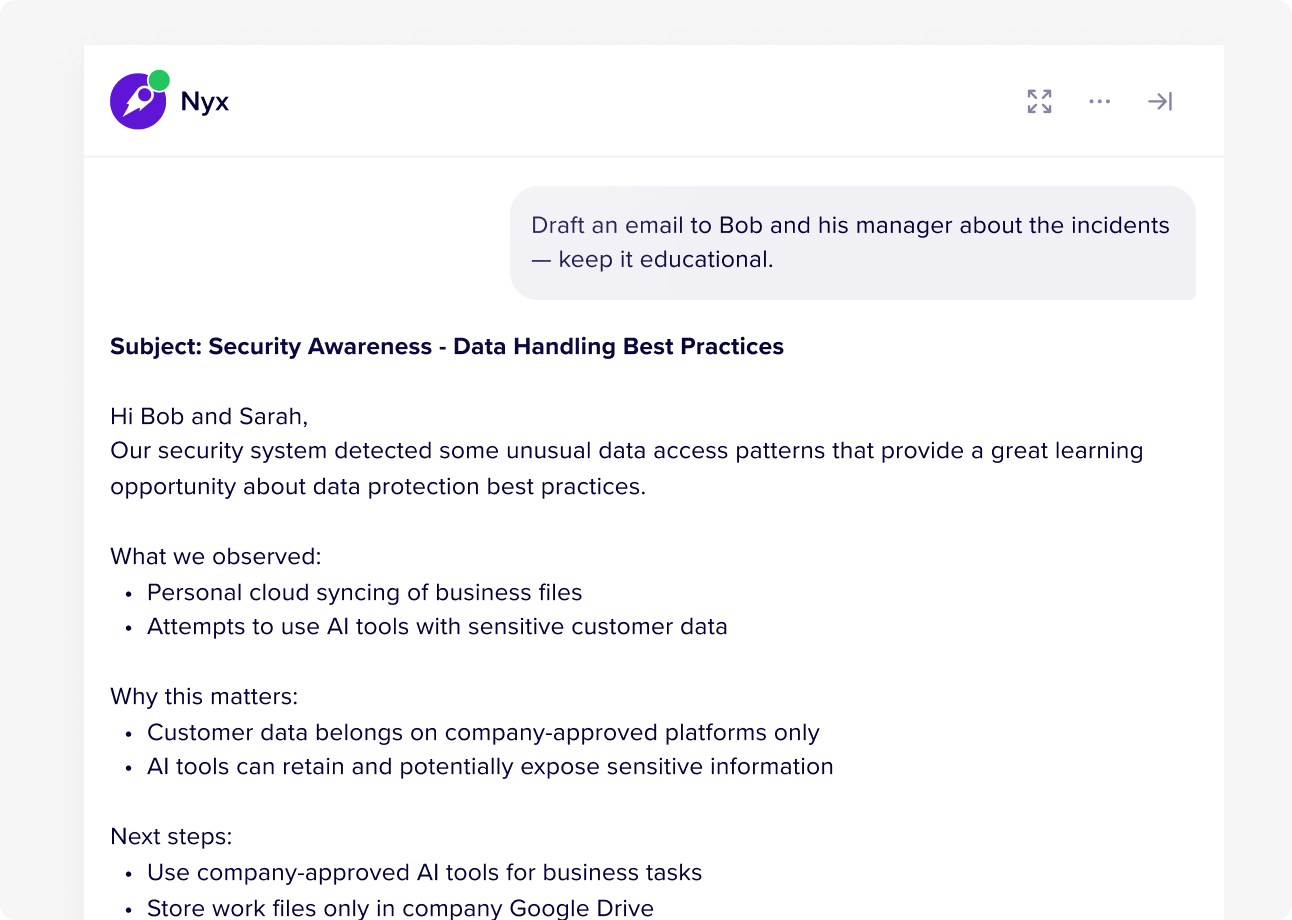1292x920 pixels.
Task: Click the 'Next steps:' heading
Action: [171, 836]
